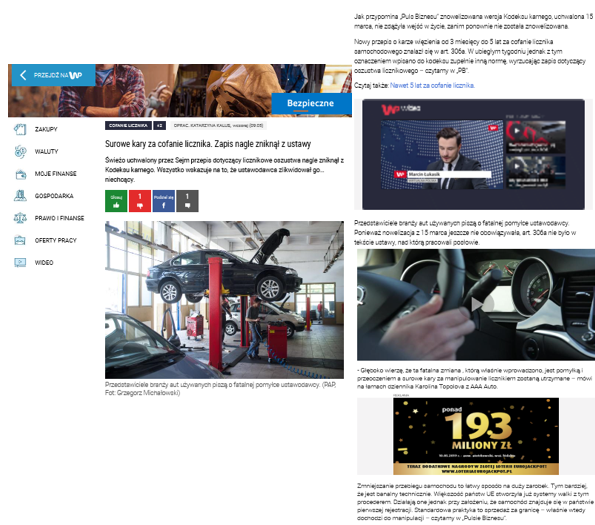This screenshot has height=525, width=595.
Task: Click the Oferty Pracy briefcase icon
Action: coord(20,240)
